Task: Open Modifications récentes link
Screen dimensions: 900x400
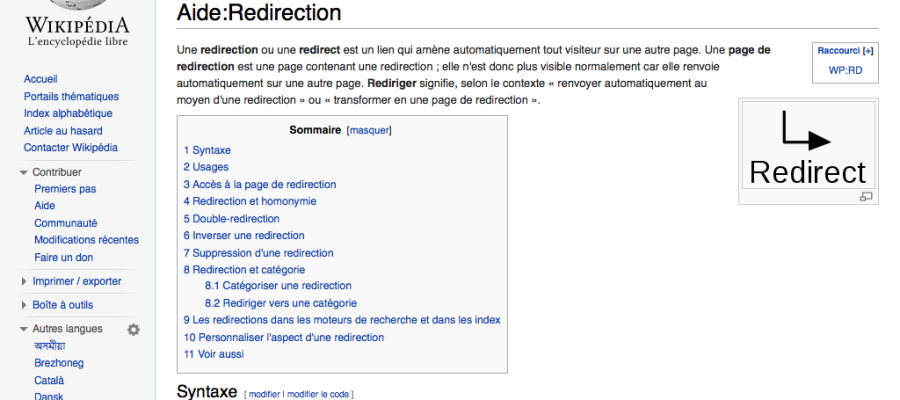Action: point(86,240)
